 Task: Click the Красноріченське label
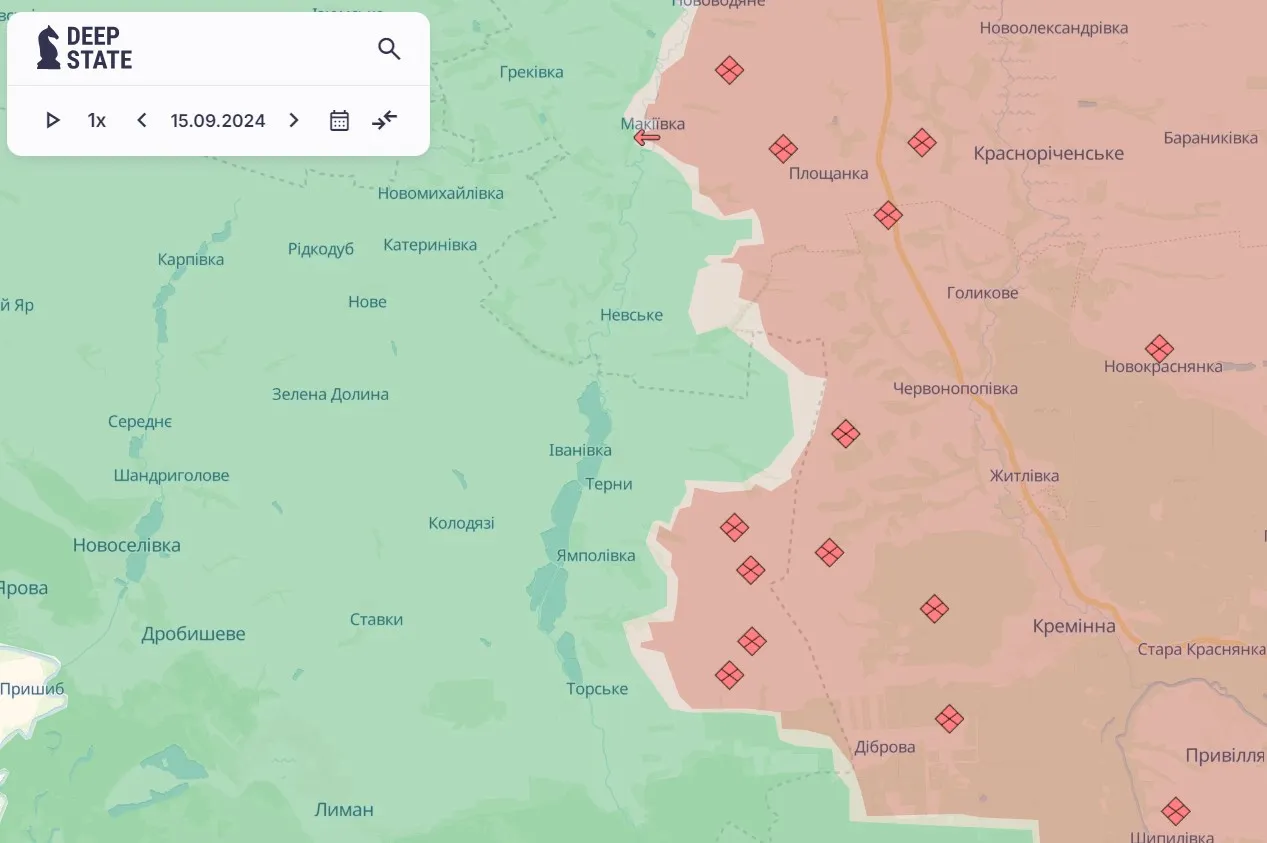point(1048,153)
